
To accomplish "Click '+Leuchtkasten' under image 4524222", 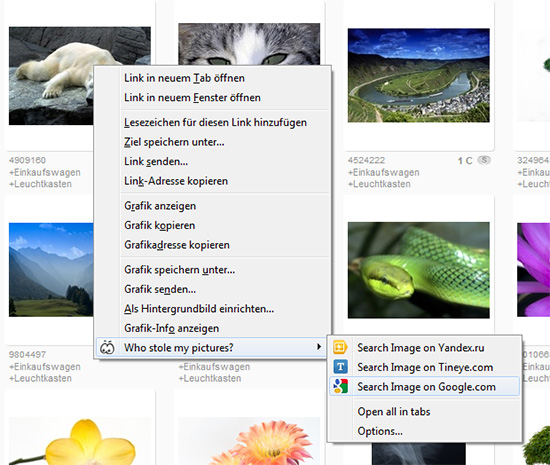I will [379, 184].
